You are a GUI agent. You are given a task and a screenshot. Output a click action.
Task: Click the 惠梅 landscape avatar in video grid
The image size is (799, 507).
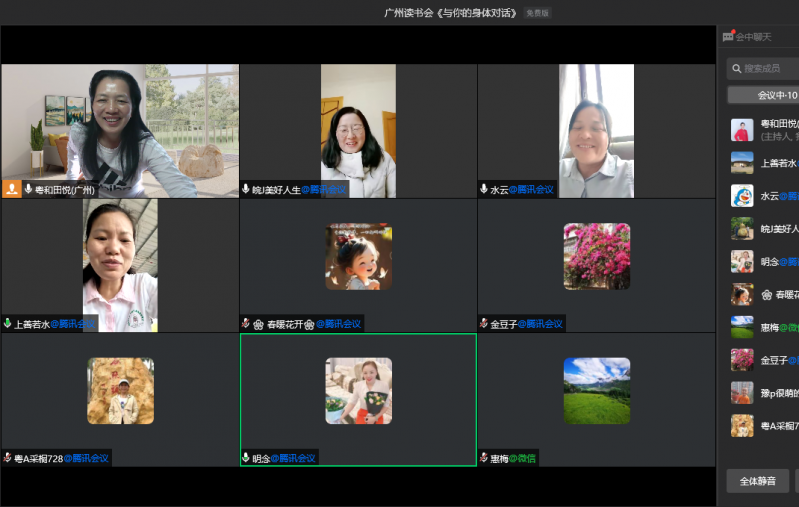597,390
